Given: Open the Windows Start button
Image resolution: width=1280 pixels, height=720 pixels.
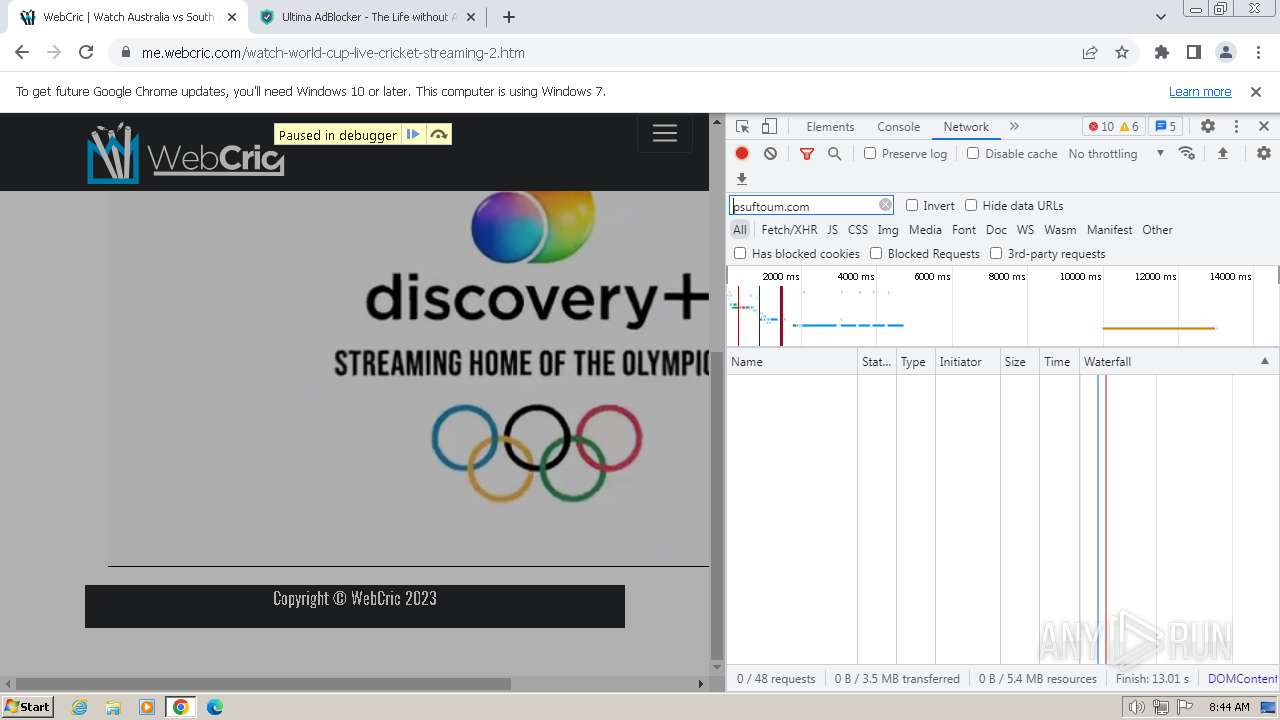Looking at the screenshot, I should pyautogui.click(x=28, y=706).
